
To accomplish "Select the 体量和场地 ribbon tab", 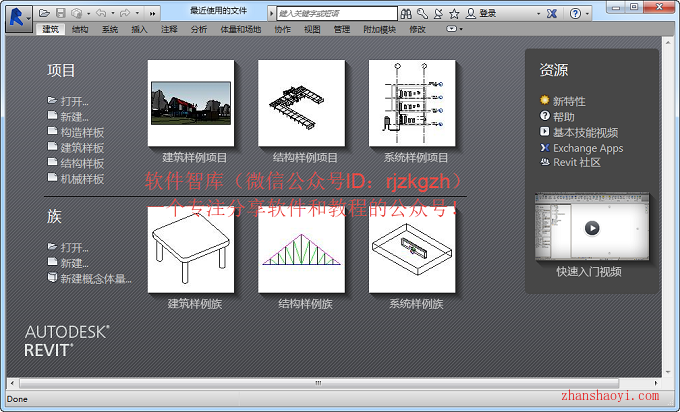I will 241,29.
